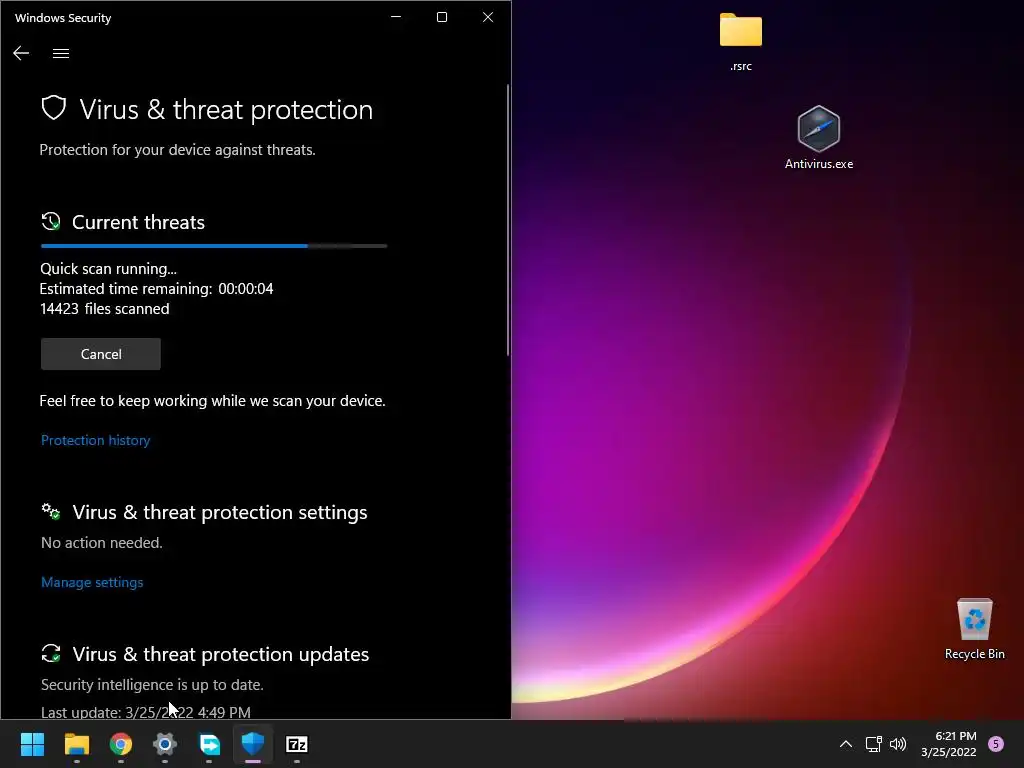Click the 'Quick scan running...' status text
Screen dimensions: 1024x768
coord(108,268)
